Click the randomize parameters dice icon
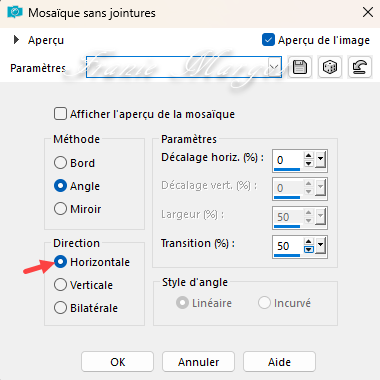 click(330, 67)
